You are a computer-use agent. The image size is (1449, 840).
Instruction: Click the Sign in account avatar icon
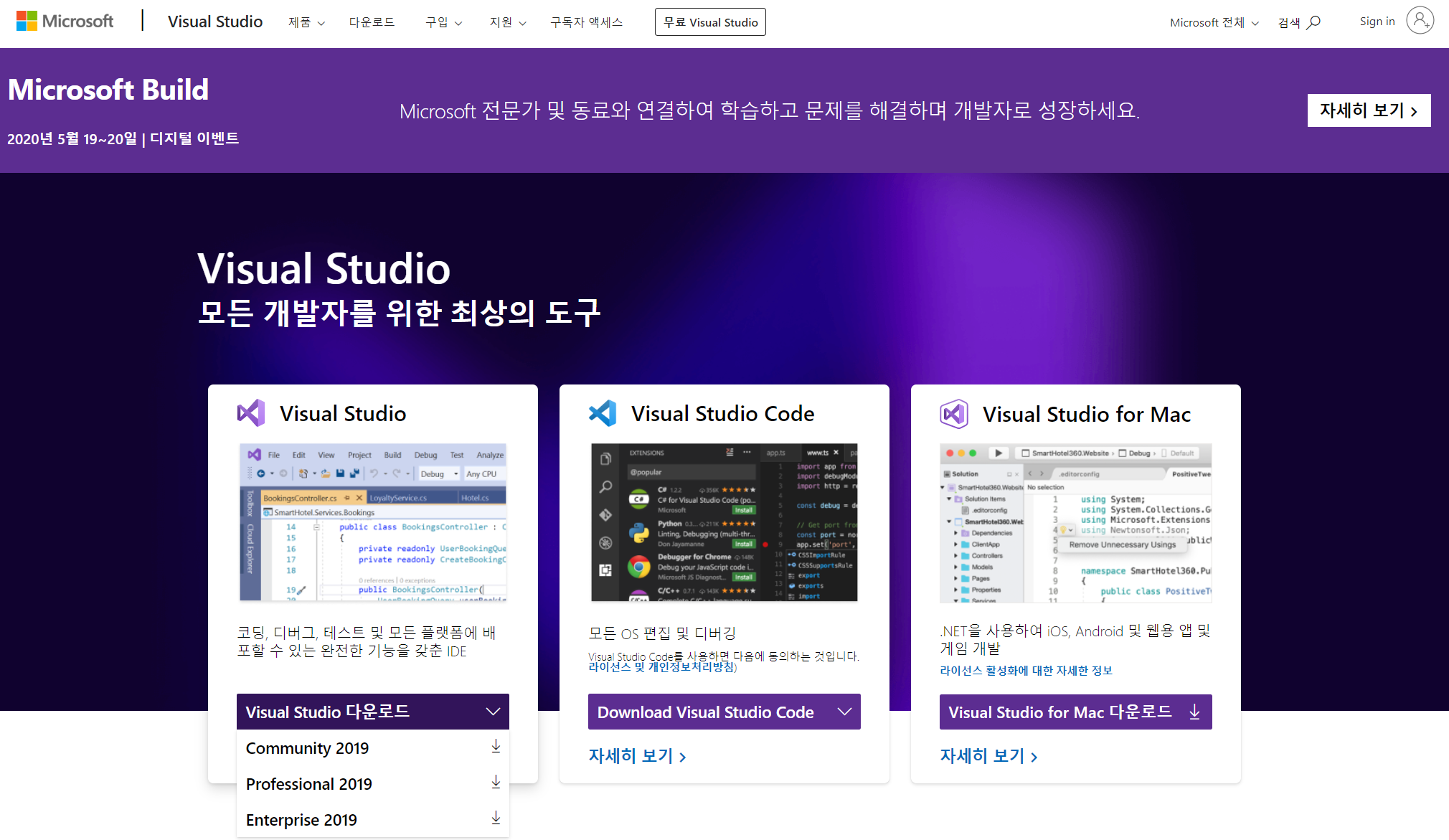(1420, 22)
